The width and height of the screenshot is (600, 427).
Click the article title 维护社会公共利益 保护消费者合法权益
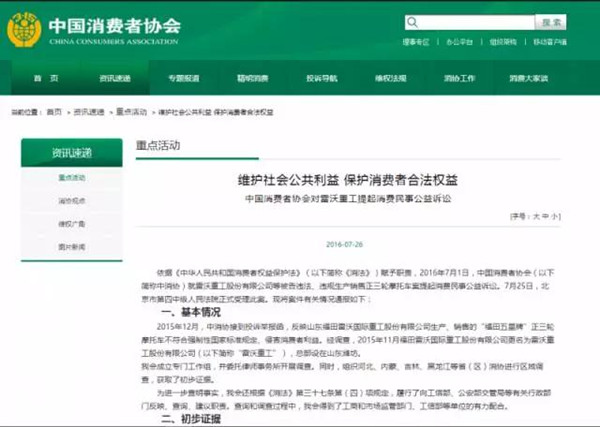point(348,180)
